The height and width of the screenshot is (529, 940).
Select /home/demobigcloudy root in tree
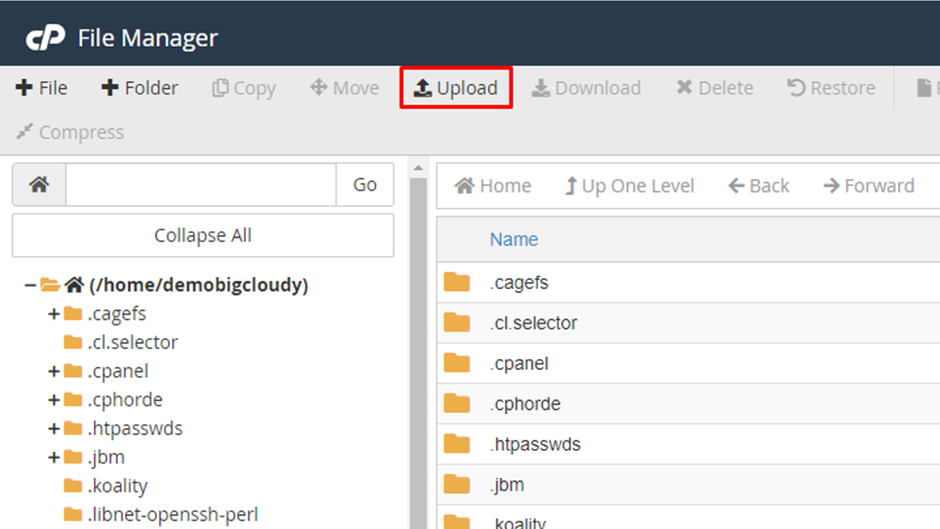[198, 285]
